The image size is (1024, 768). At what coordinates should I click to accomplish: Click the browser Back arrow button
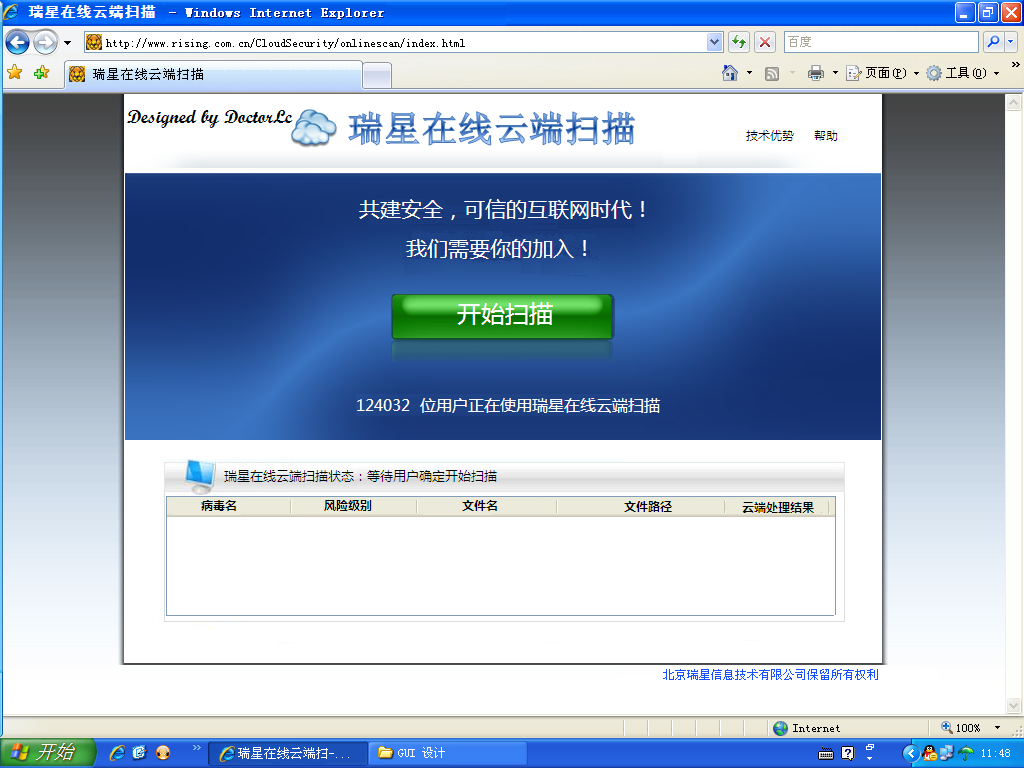click(x=18, y=43)
